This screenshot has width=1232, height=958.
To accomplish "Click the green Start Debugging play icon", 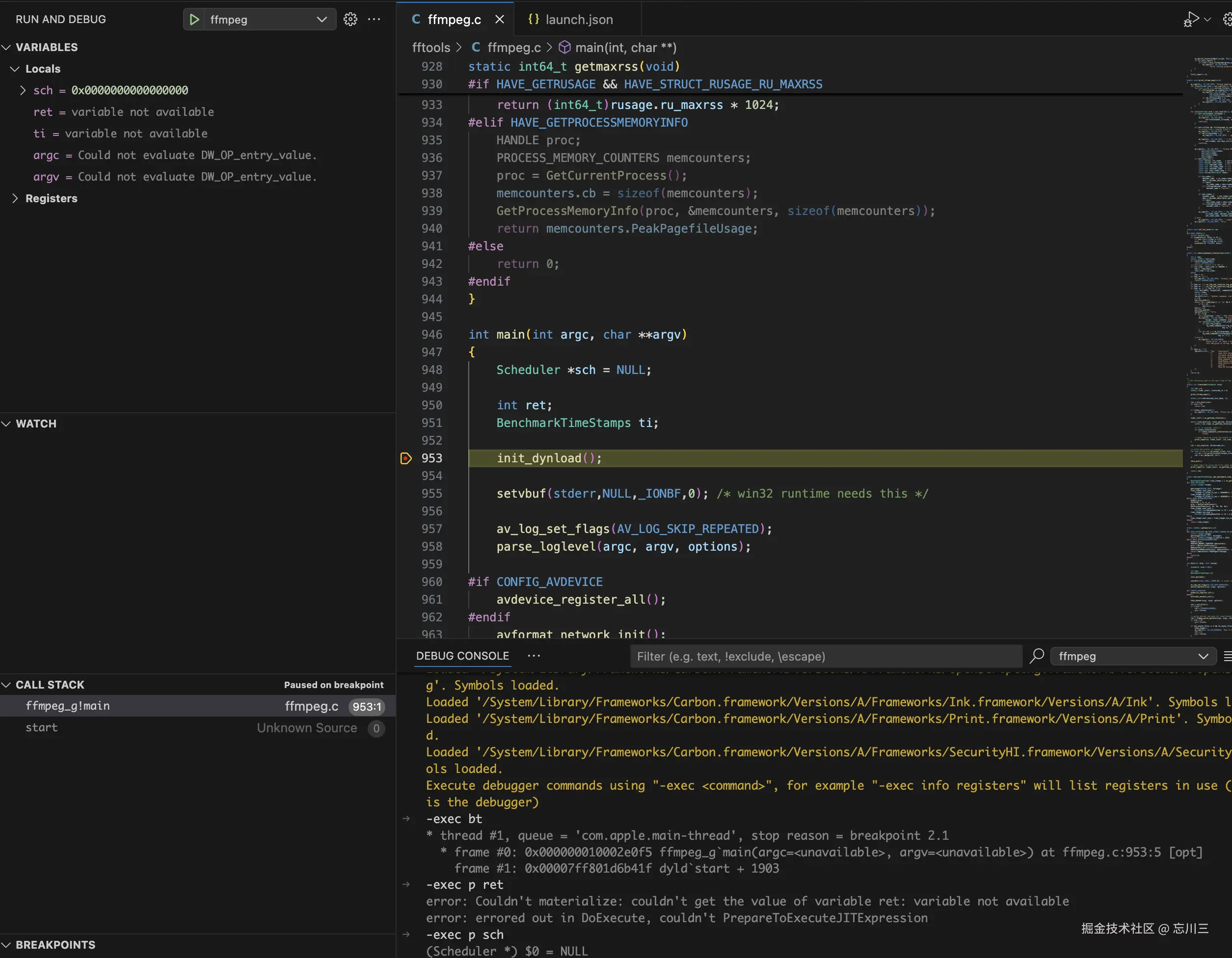I will click(x=194, y=20).
